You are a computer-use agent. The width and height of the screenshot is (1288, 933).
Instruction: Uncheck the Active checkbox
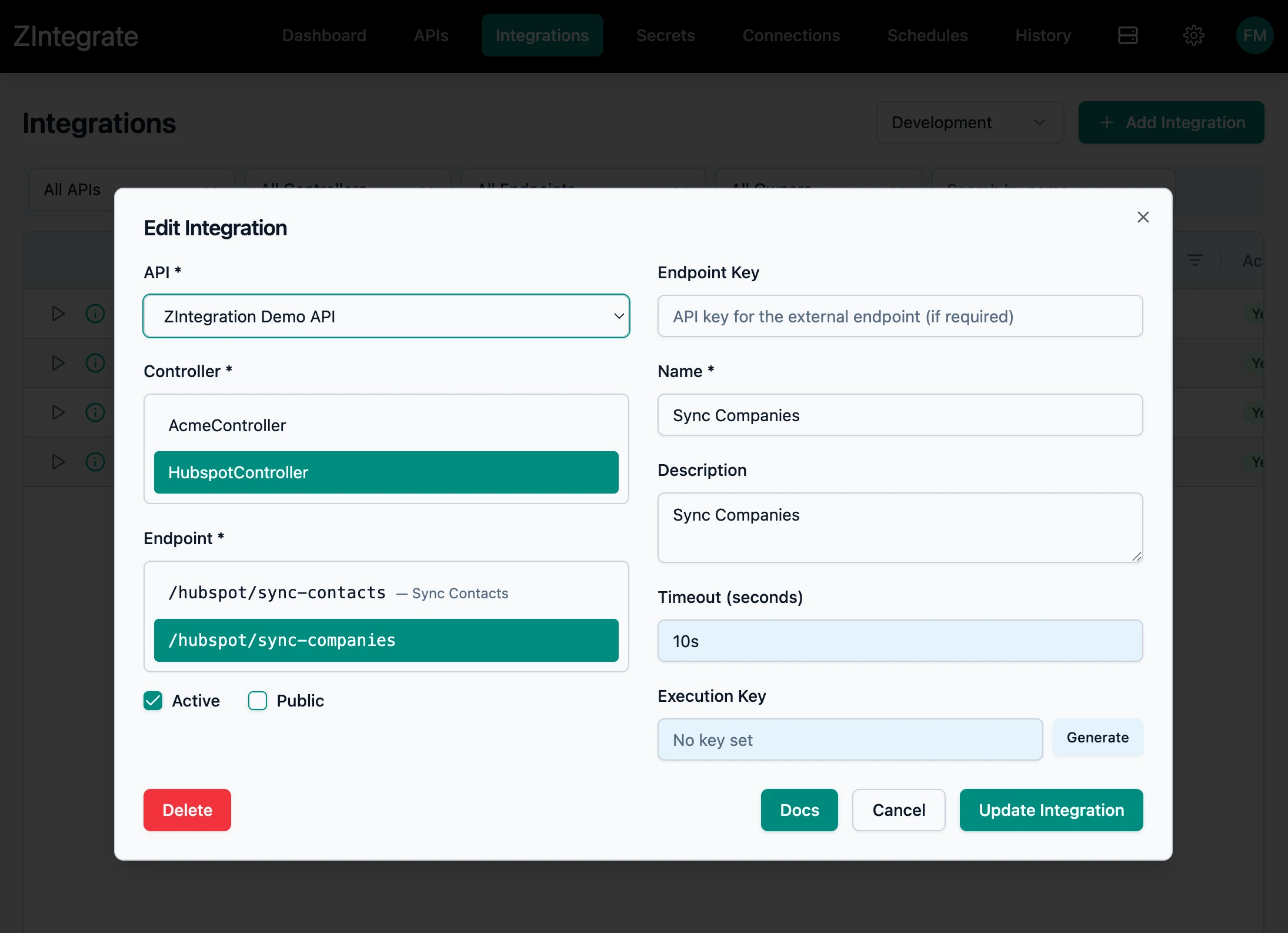point(153,701)
